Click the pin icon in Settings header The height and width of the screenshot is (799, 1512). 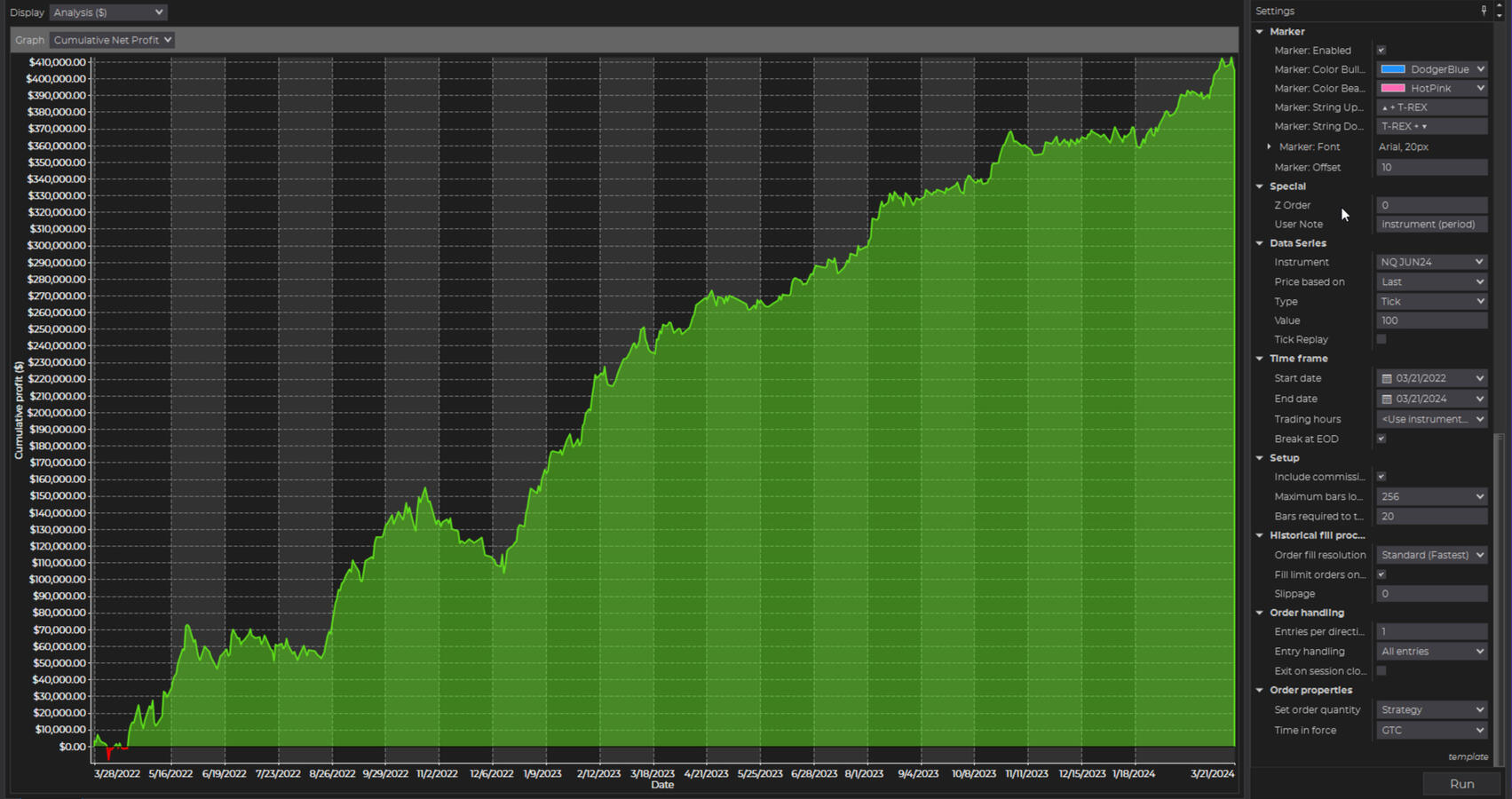[1484, 11]
